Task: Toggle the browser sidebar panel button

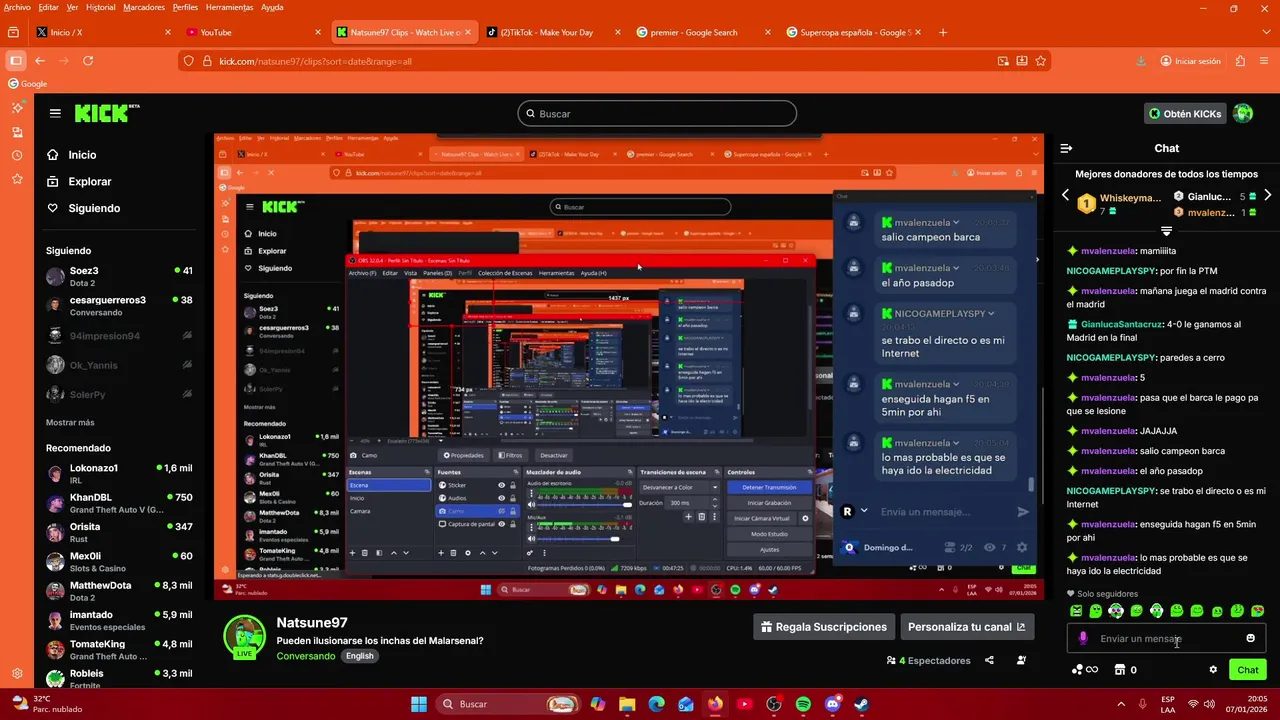Action: [15, 61]
